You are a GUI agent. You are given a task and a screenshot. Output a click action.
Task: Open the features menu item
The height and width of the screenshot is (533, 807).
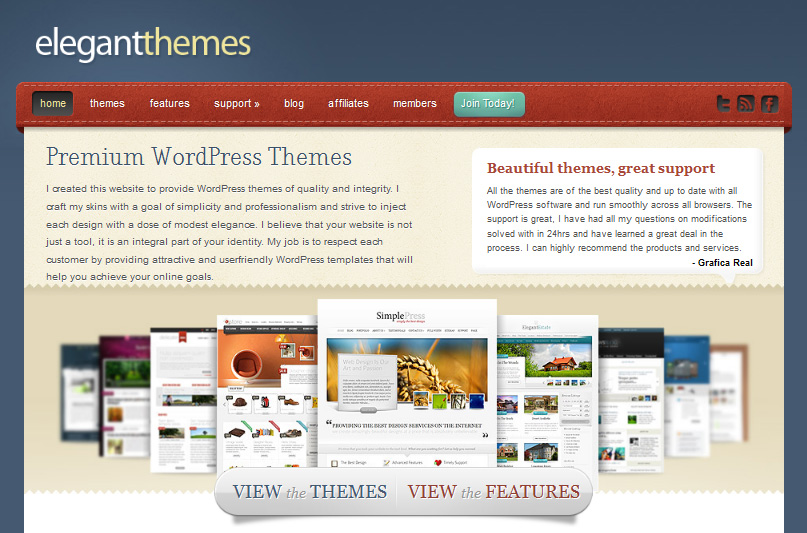click(x=169, y=103)
